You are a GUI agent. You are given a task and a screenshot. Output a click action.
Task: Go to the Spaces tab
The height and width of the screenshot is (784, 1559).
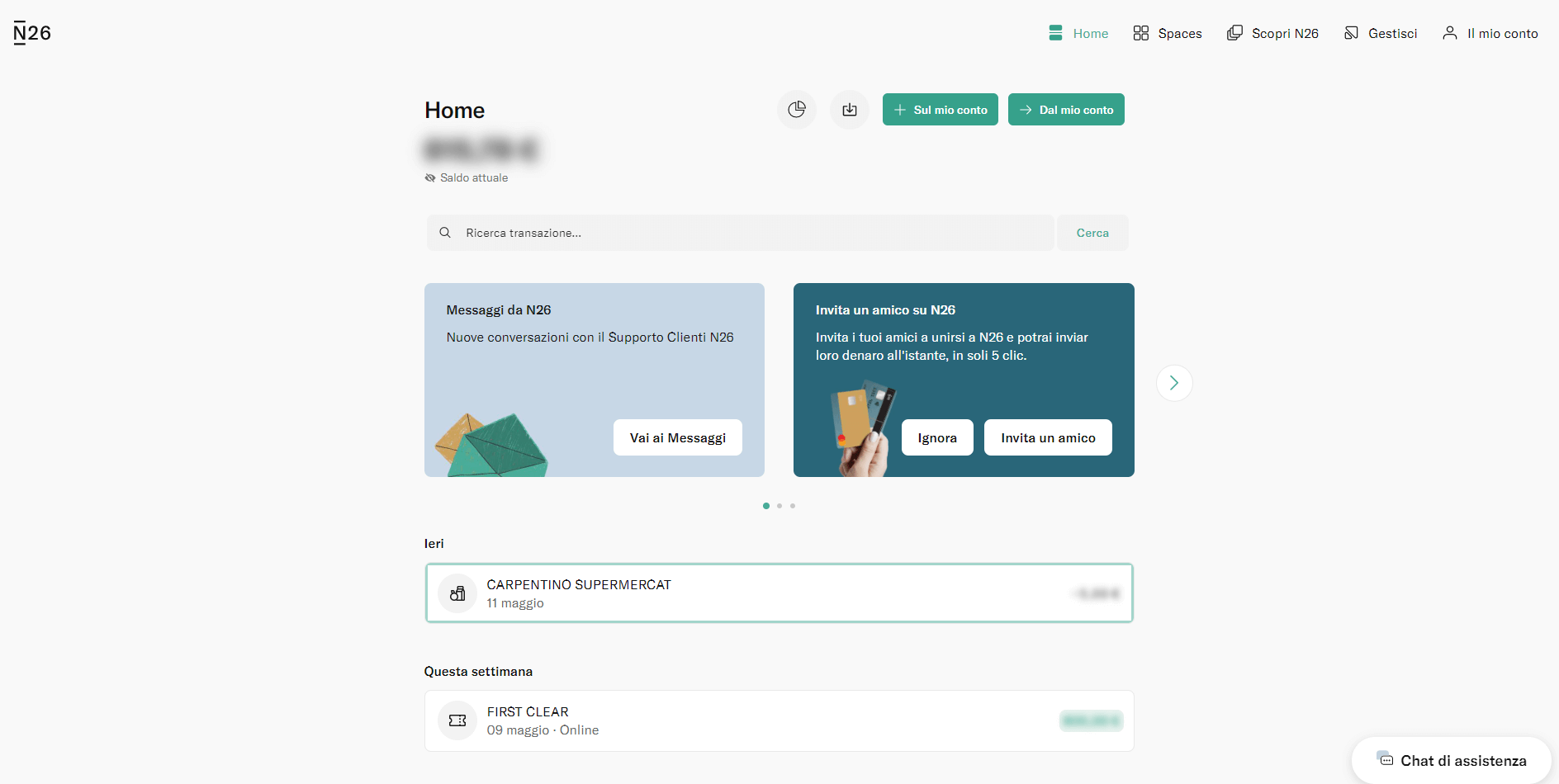pyautogui.click(x=1168, y=33)
